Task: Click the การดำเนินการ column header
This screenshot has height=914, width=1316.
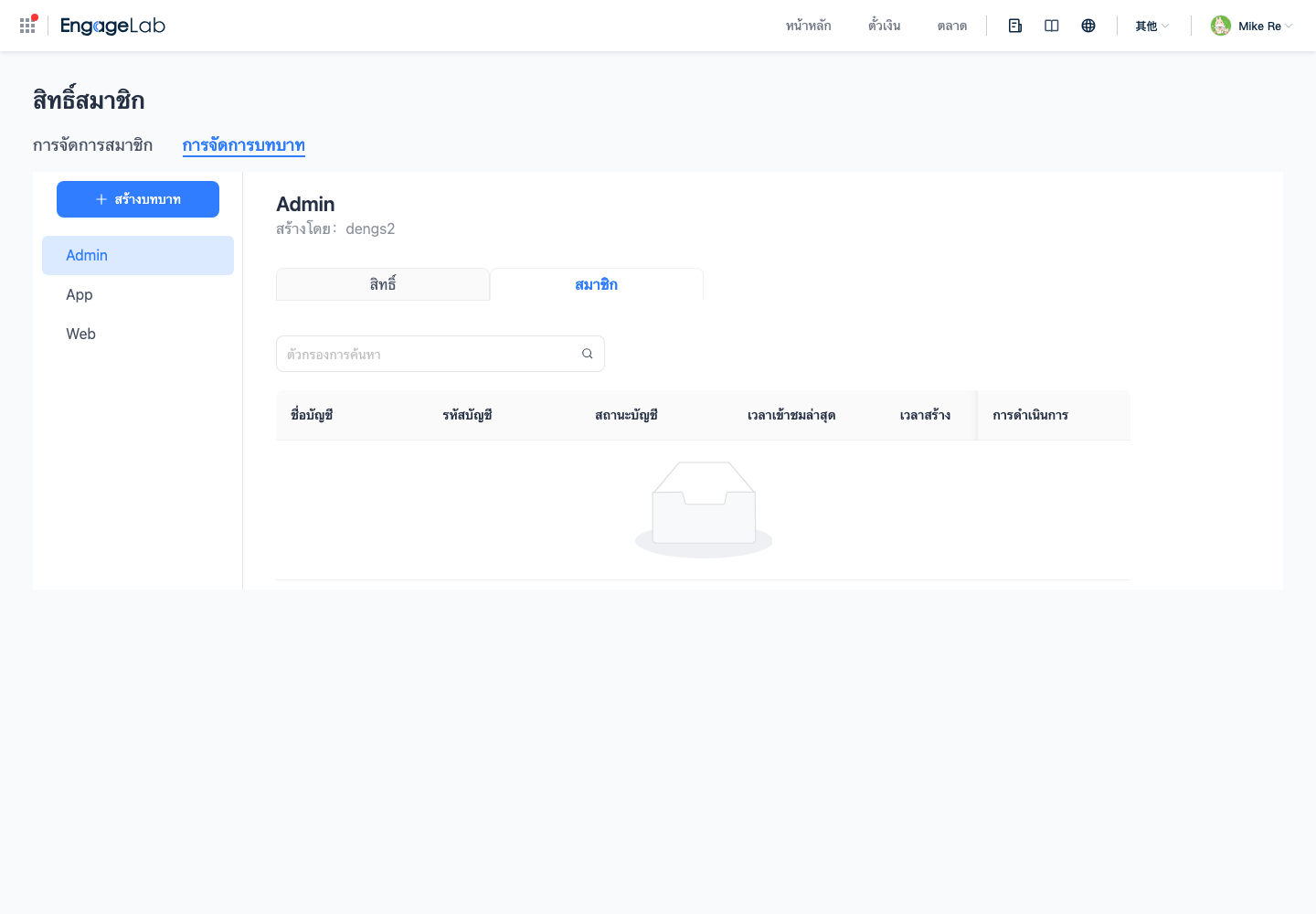Action: point(1031,415)
